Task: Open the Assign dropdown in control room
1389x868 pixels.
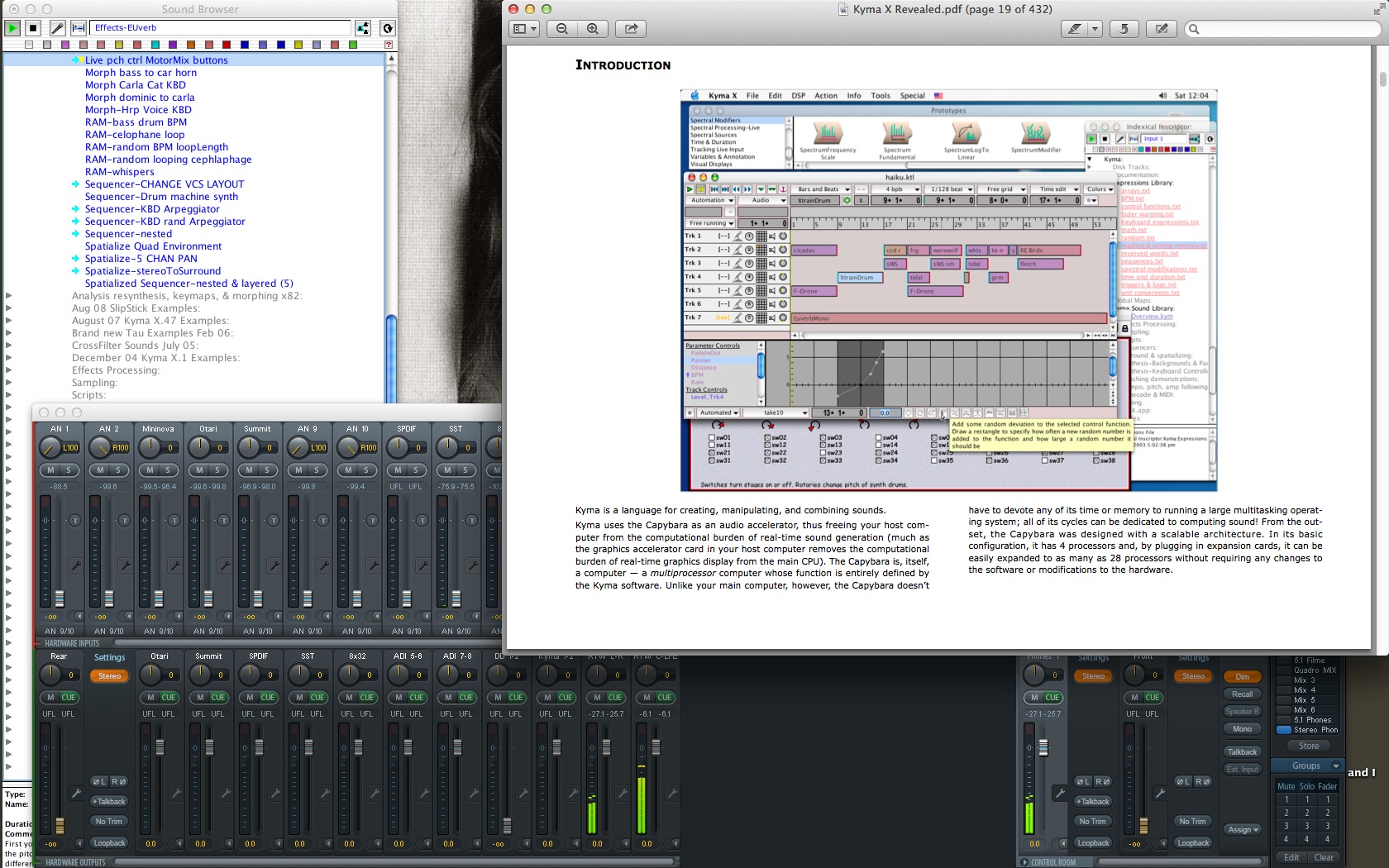Action: tap(1243, 830)
